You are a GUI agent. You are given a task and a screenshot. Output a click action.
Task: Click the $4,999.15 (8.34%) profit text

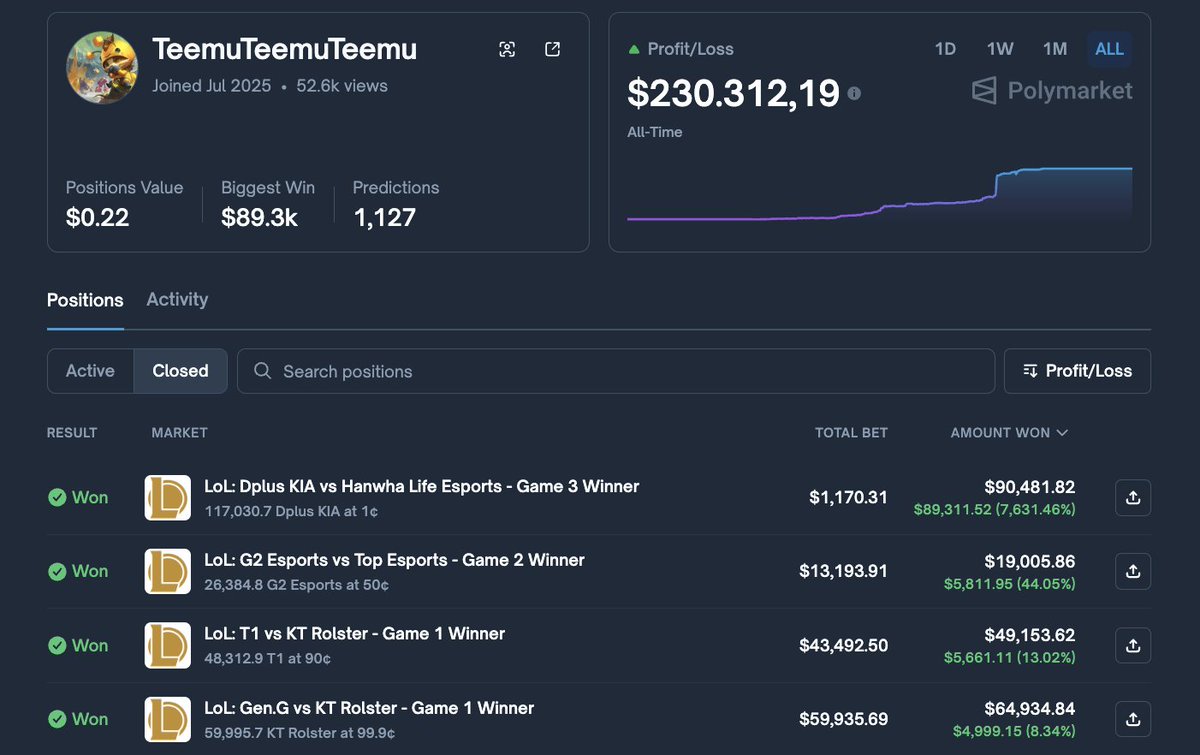point(1014,731)
